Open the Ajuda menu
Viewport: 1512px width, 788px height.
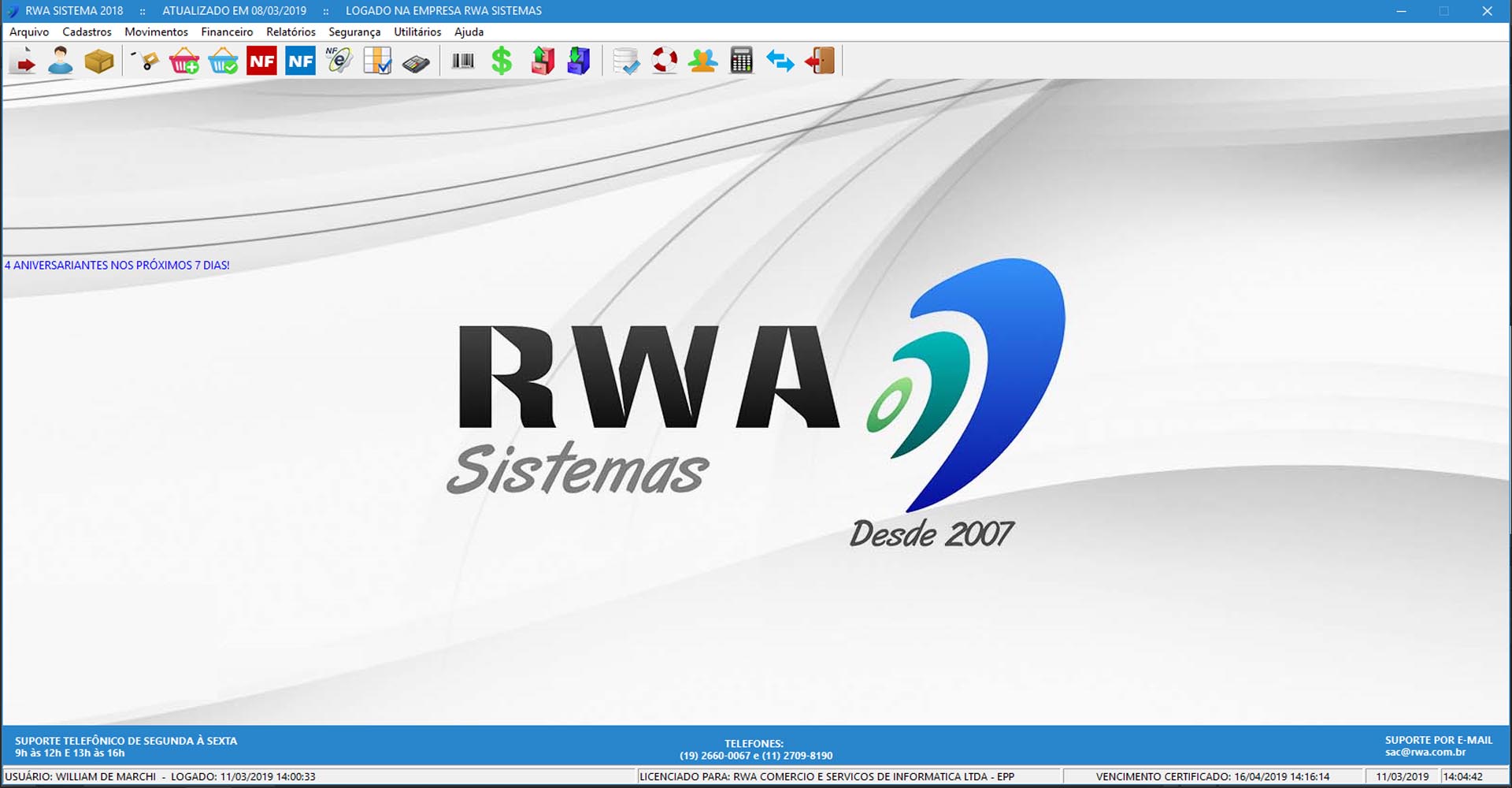(469, 32)
